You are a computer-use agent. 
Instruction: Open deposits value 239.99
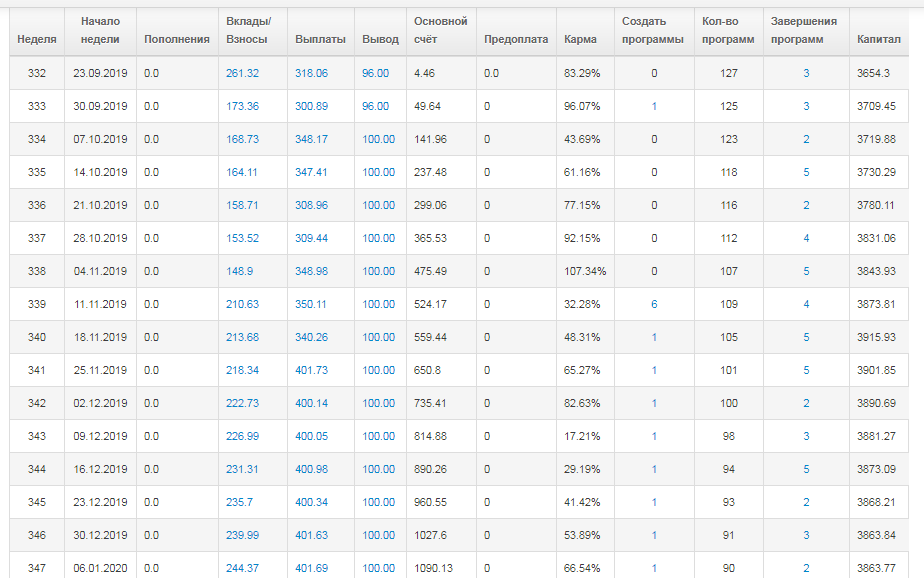(x=242, y=535)
